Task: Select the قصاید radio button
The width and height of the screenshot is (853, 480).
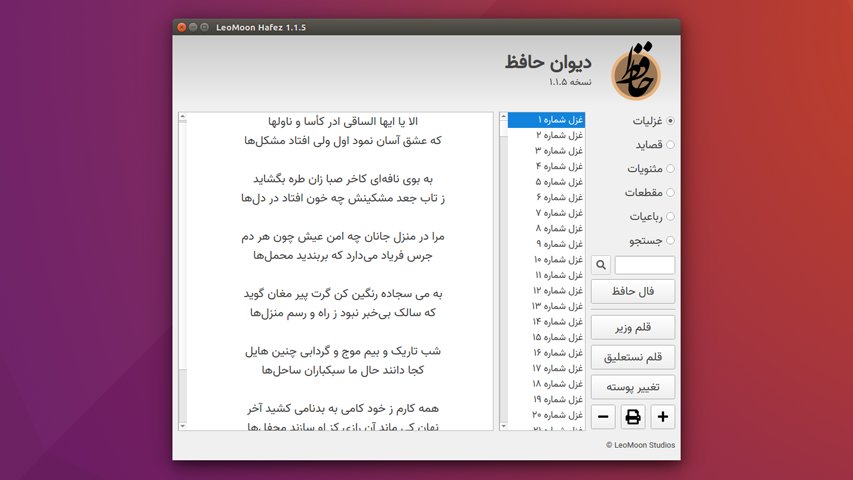Action: 670,145
